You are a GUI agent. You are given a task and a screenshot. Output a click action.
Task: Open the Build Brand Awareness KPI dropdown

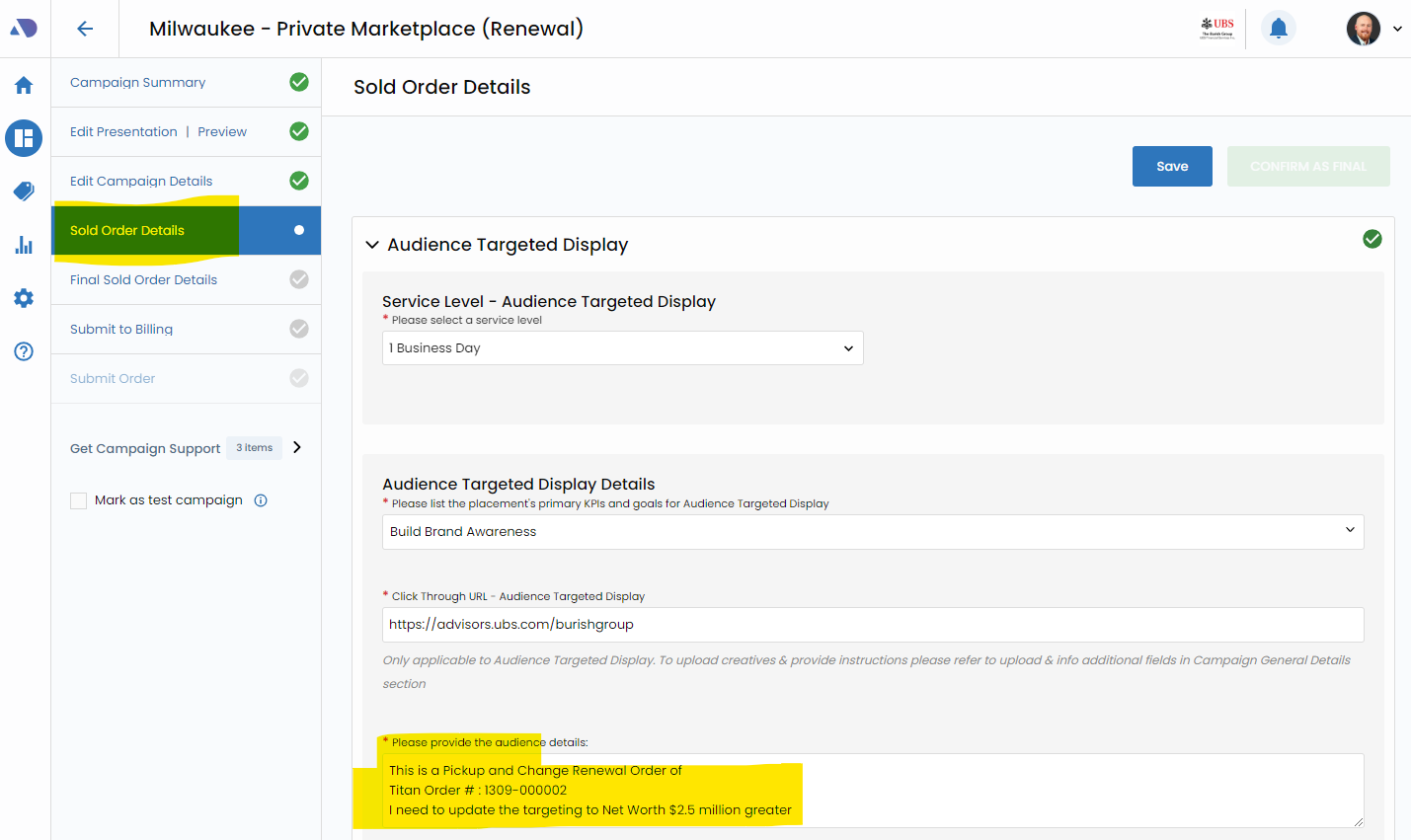[x=872, y=532]
